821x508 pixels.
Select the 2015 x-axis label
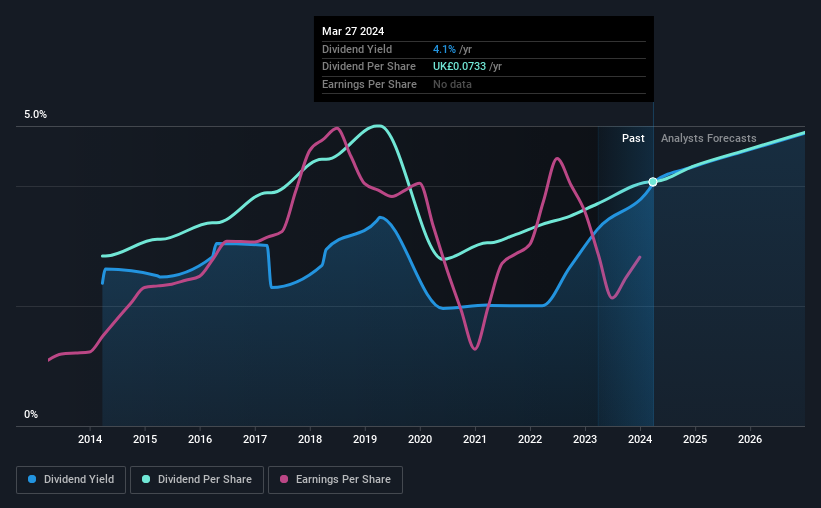[145, 439]
